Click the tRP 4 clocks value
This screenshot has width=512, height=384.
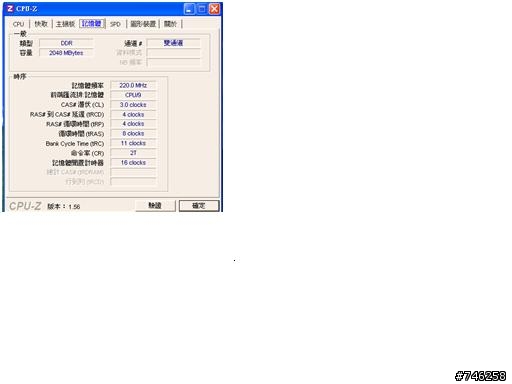tap(133, 124)
